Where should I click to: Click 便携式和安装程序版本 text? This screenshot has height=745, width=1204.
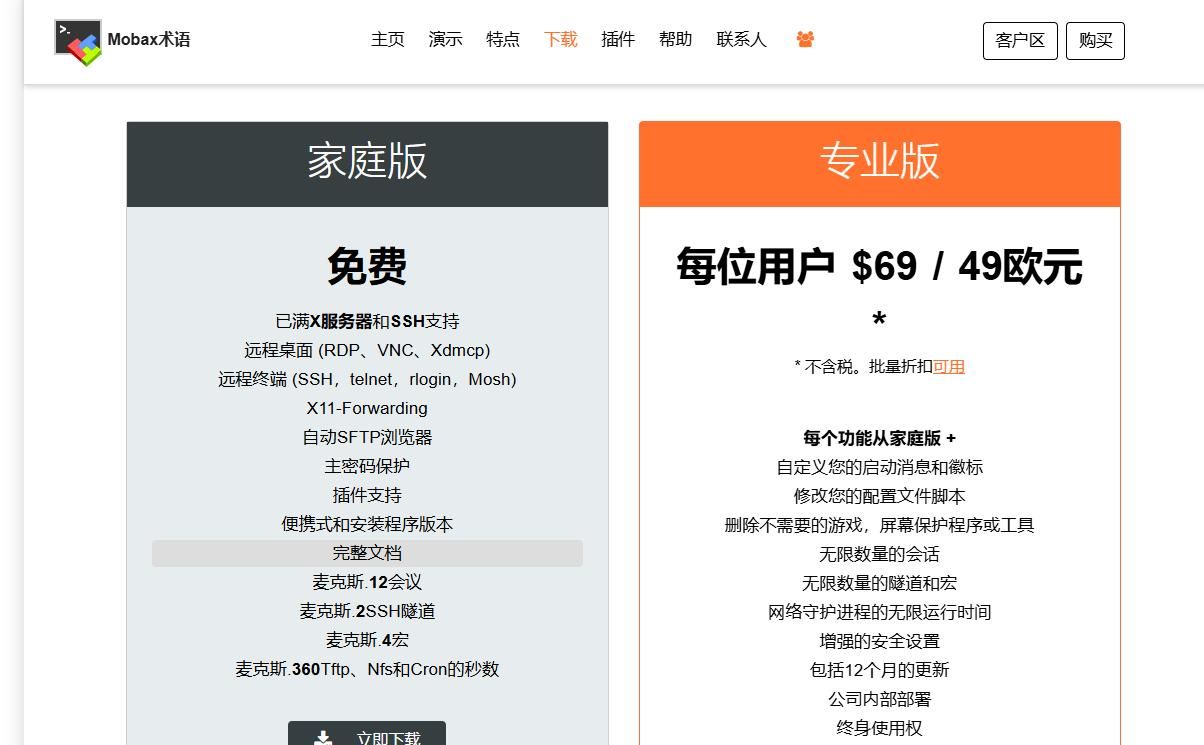367,524
